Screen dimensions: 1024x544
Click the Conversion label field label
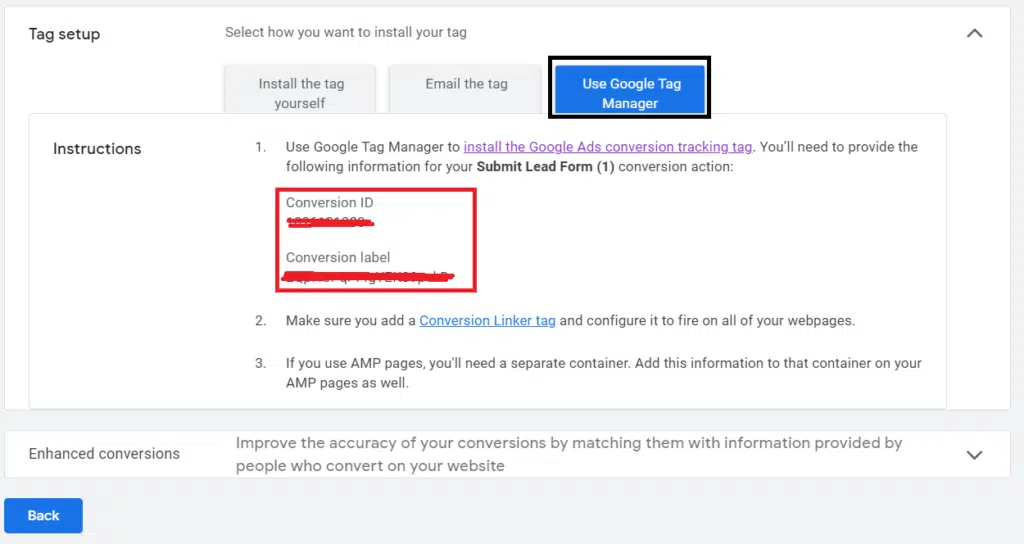[338, 257]
